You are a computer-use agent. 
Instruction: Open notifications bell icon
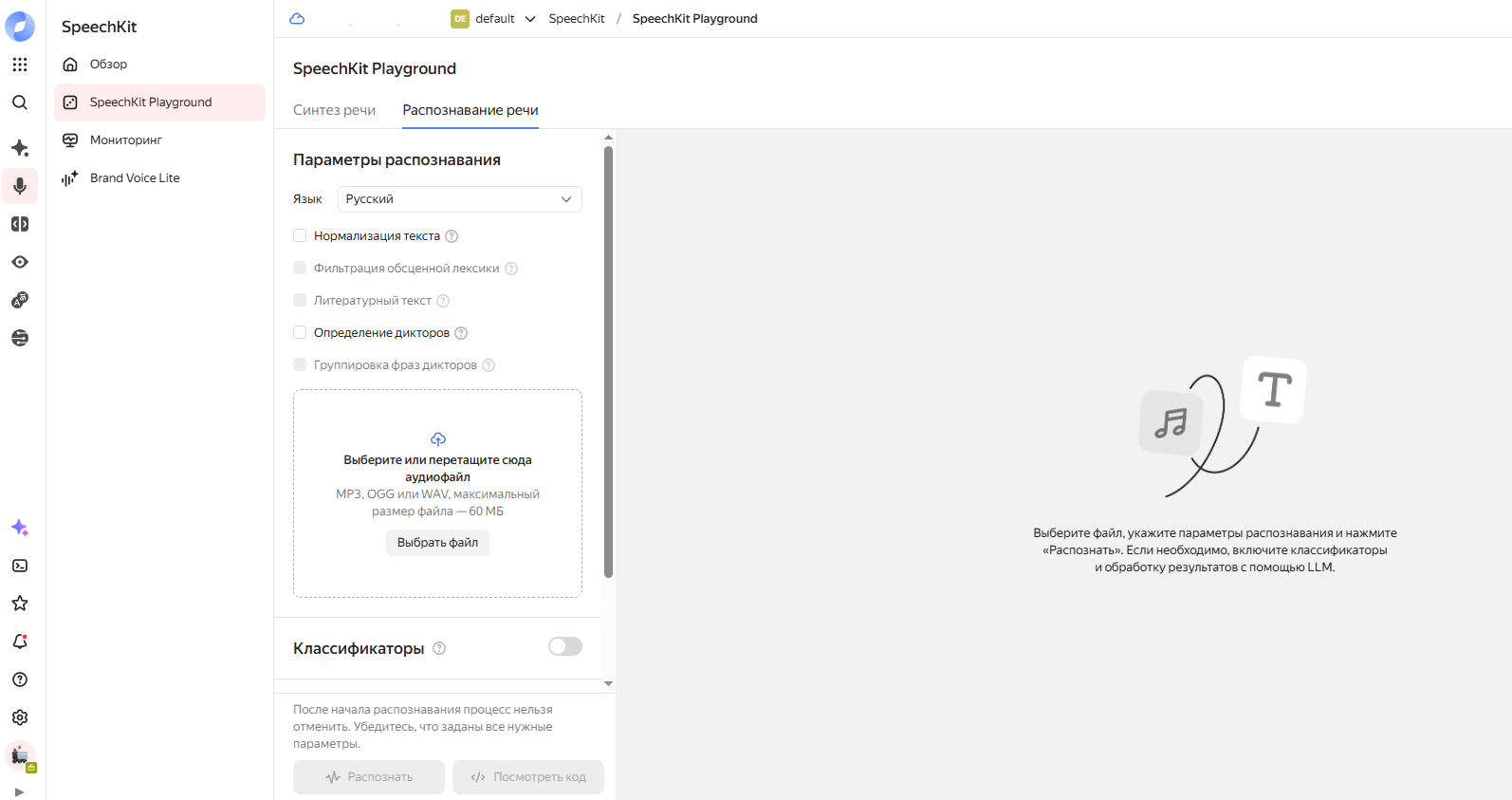(20, 642)
